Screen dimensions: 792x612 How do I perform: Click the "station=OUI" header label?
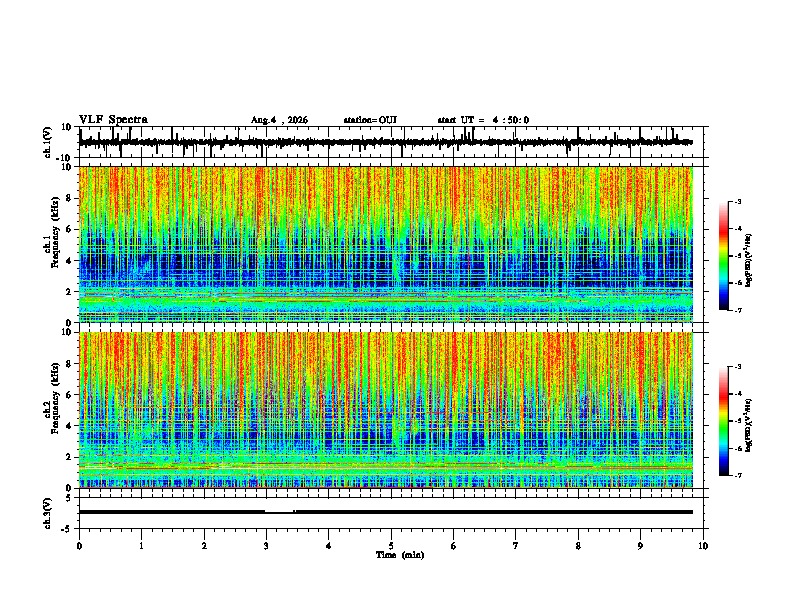coord(370,120)
